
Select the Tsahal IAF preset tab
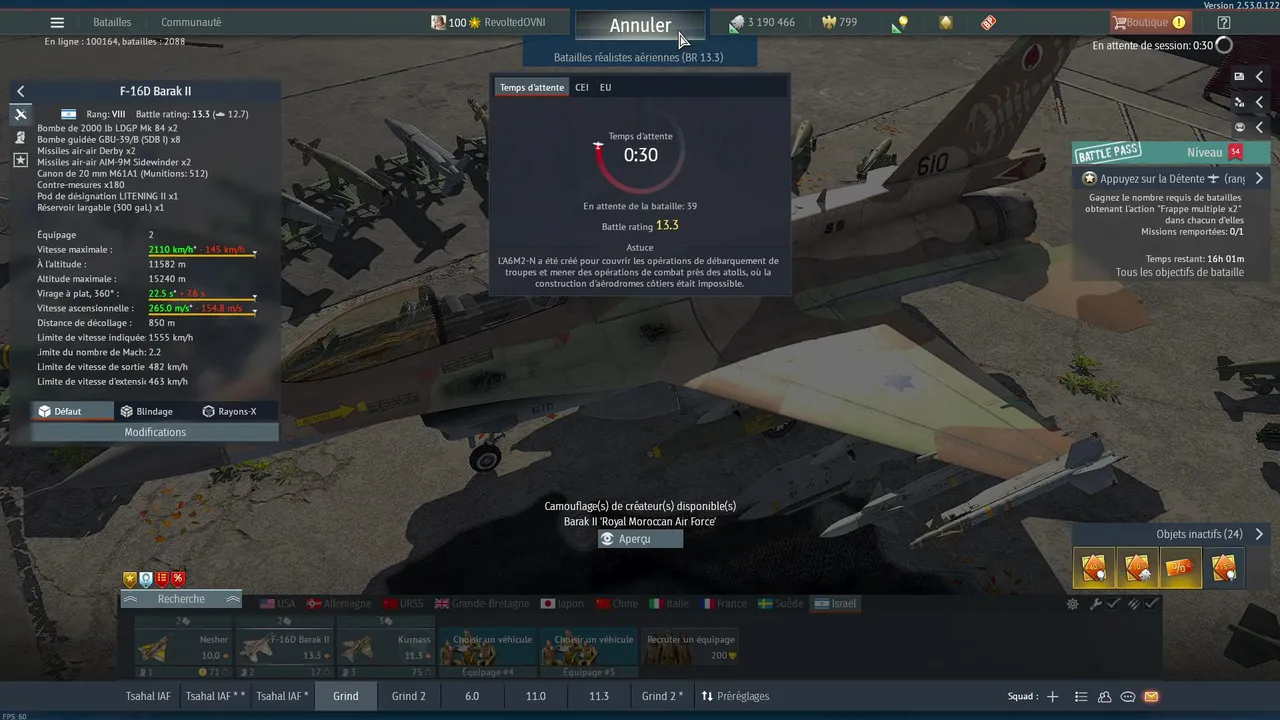tap(148, 696)
